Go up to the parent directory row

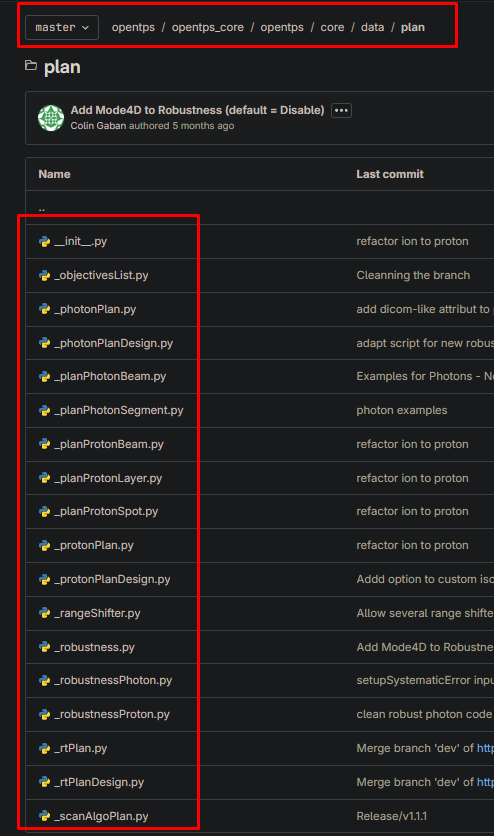(x=260, y=208)
